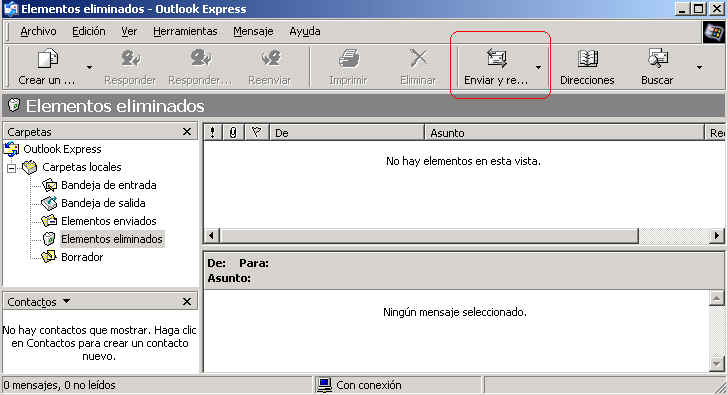The height and width of the screenshot is (395, 728).
Task: Click preview pane scroll down arrow
Action: [x=716, y=364]
